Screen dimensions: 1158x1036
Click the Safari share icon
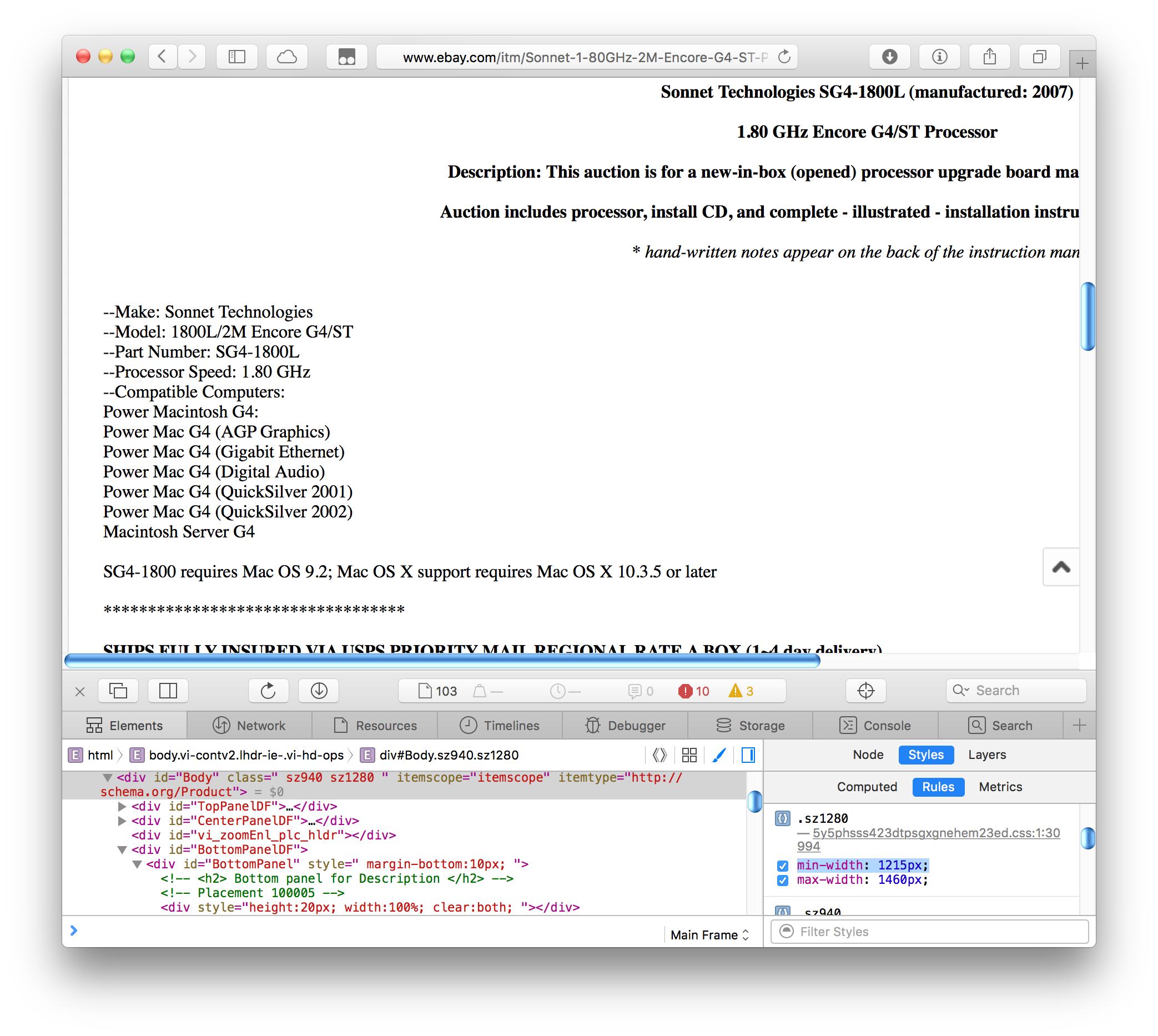coord(990,57)
